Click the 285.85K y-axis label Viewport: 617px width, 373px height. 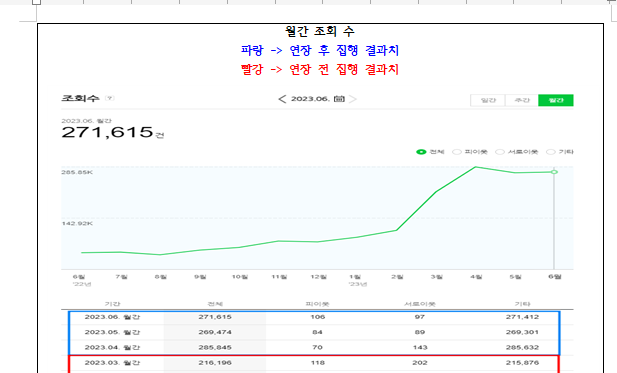tap(77, 172)
